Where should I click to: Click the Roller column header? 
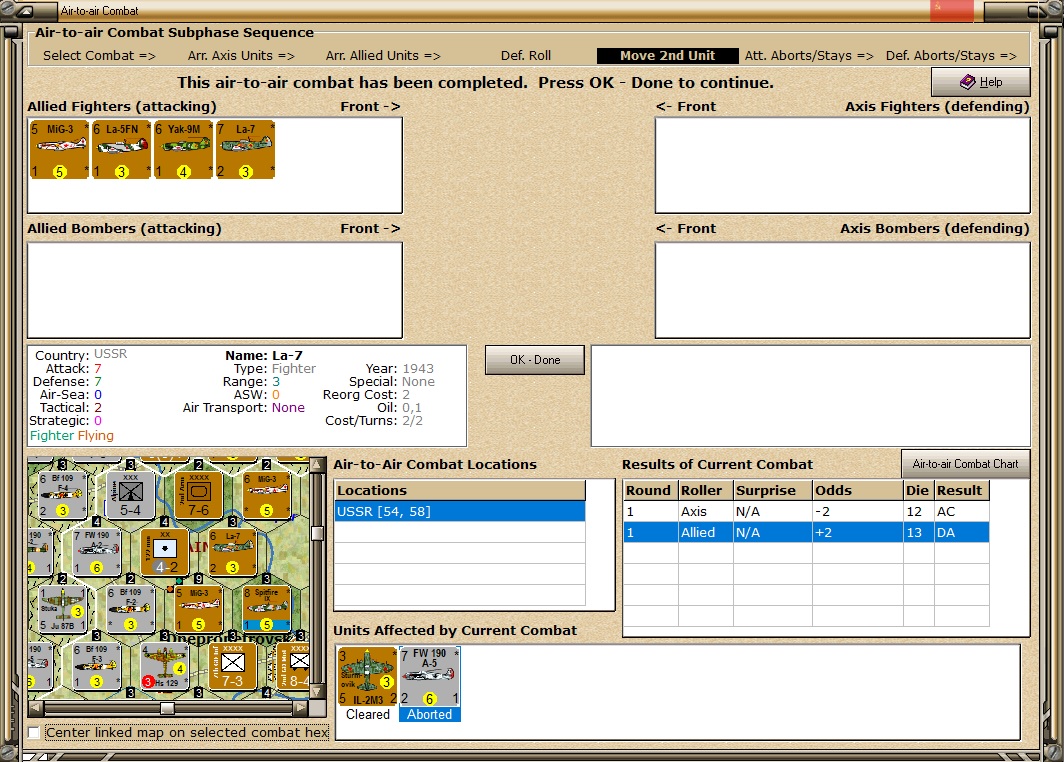706,491
